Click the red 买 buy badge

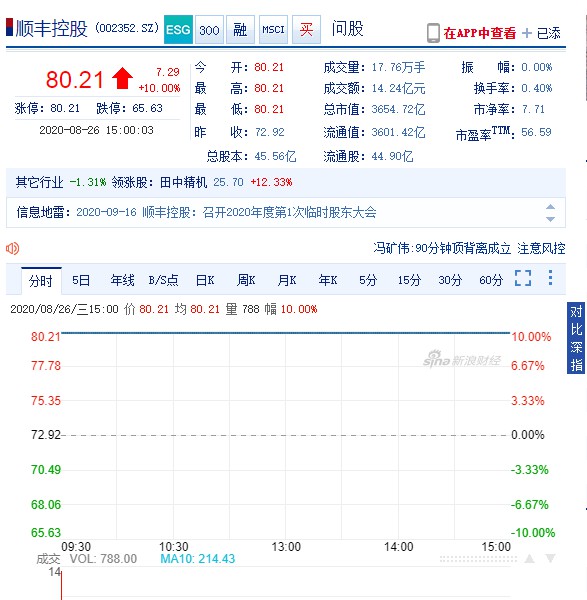point(306,29)
